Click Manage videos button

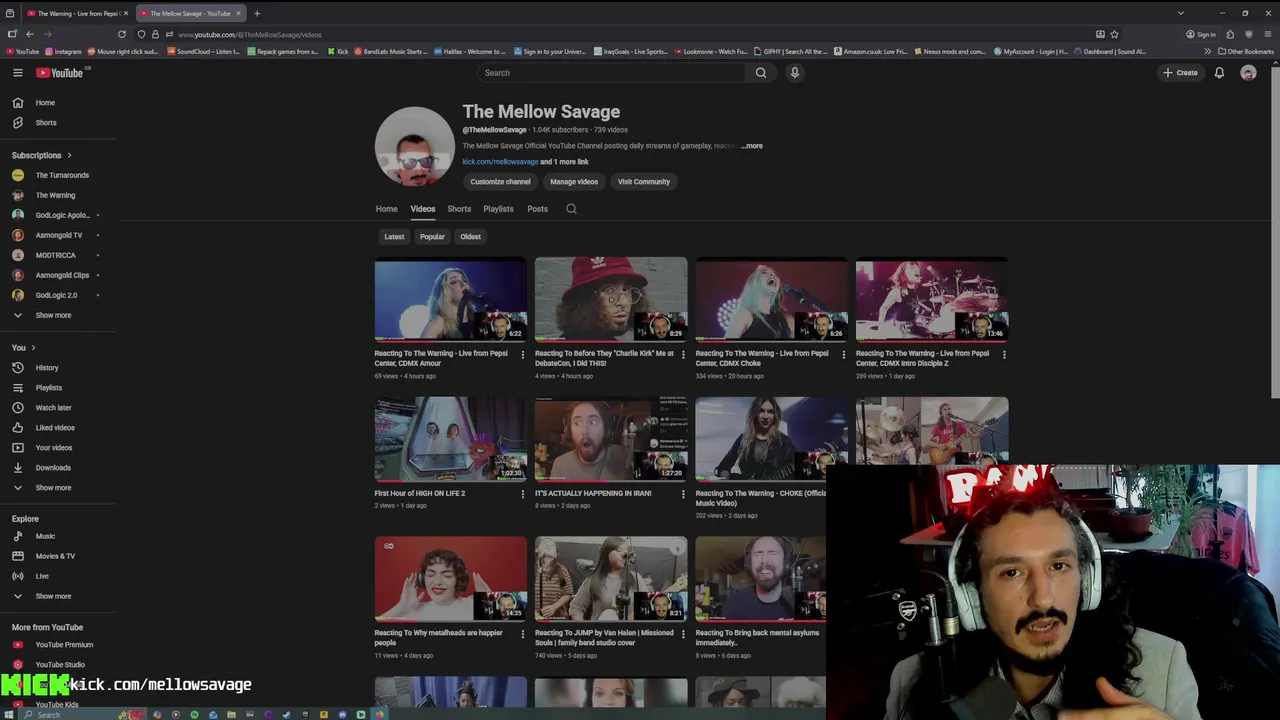tap(574, 182)
